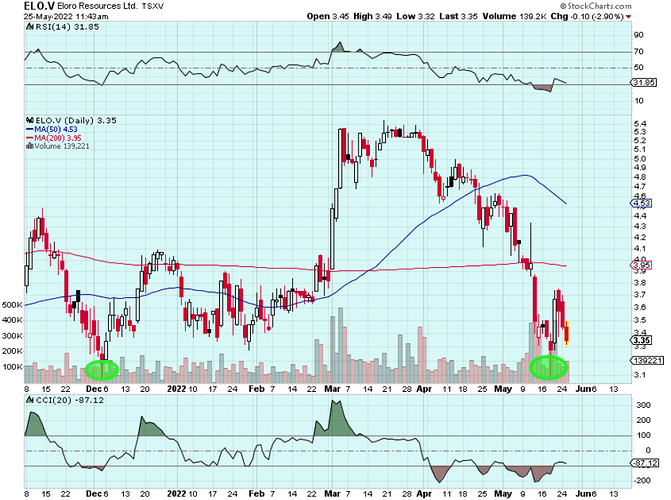Click the 5.0 price axis label
Screen dimensions: 671x500
coord(641,159)
